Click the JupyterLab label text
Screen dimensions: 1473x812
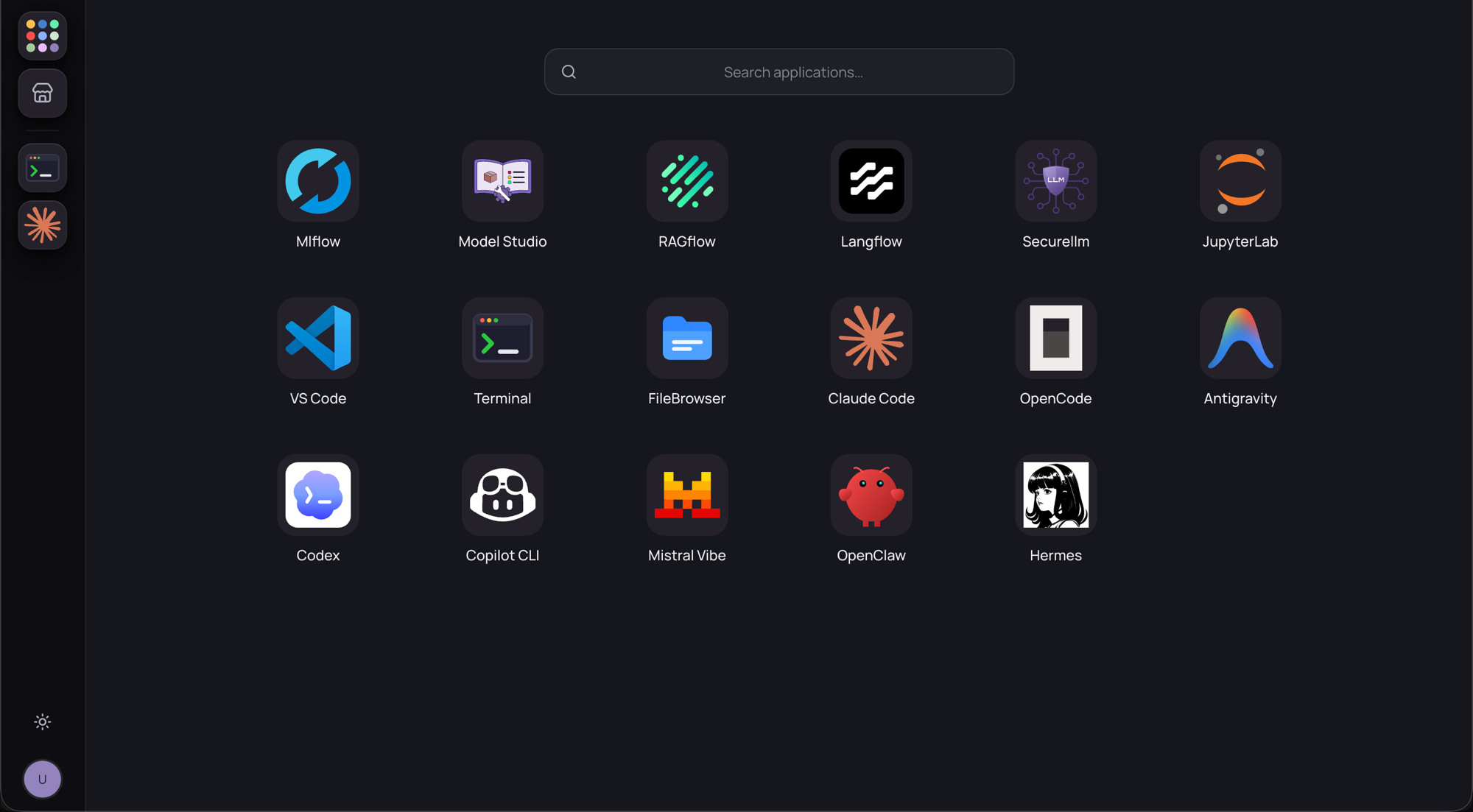coord(1240,241)
